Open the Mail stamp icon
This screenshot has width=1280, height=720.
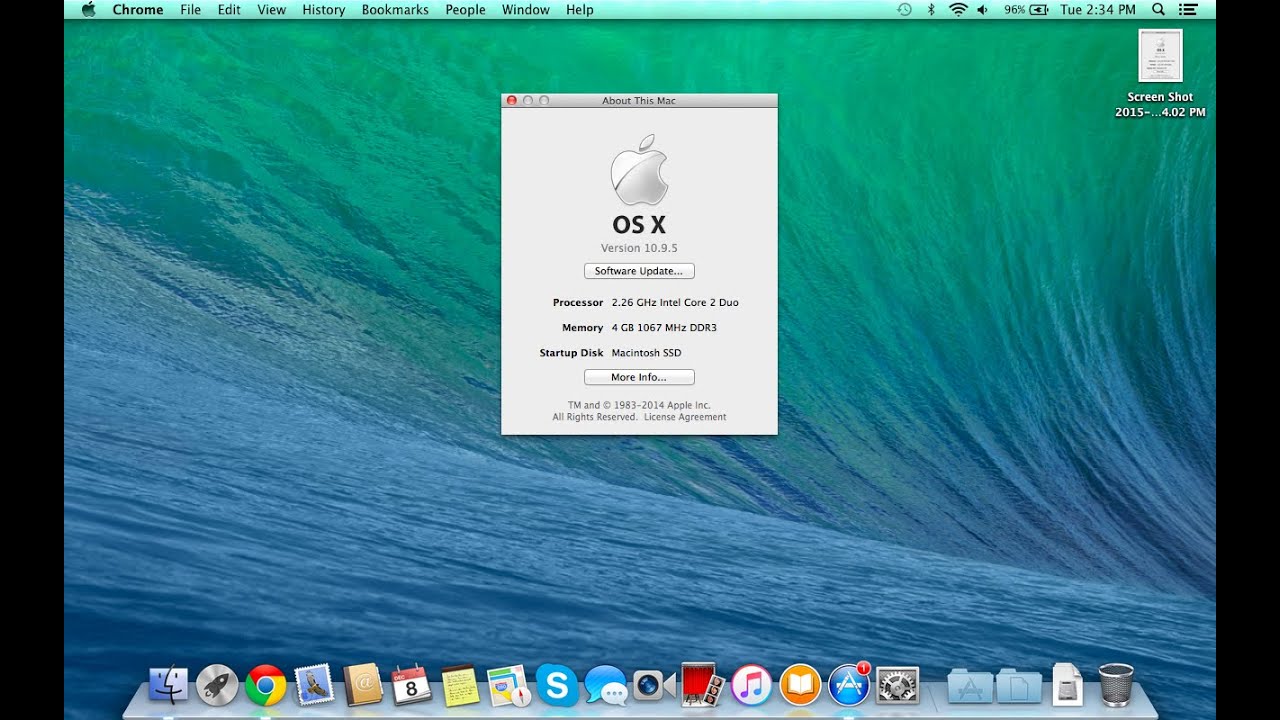click(314, 685)
